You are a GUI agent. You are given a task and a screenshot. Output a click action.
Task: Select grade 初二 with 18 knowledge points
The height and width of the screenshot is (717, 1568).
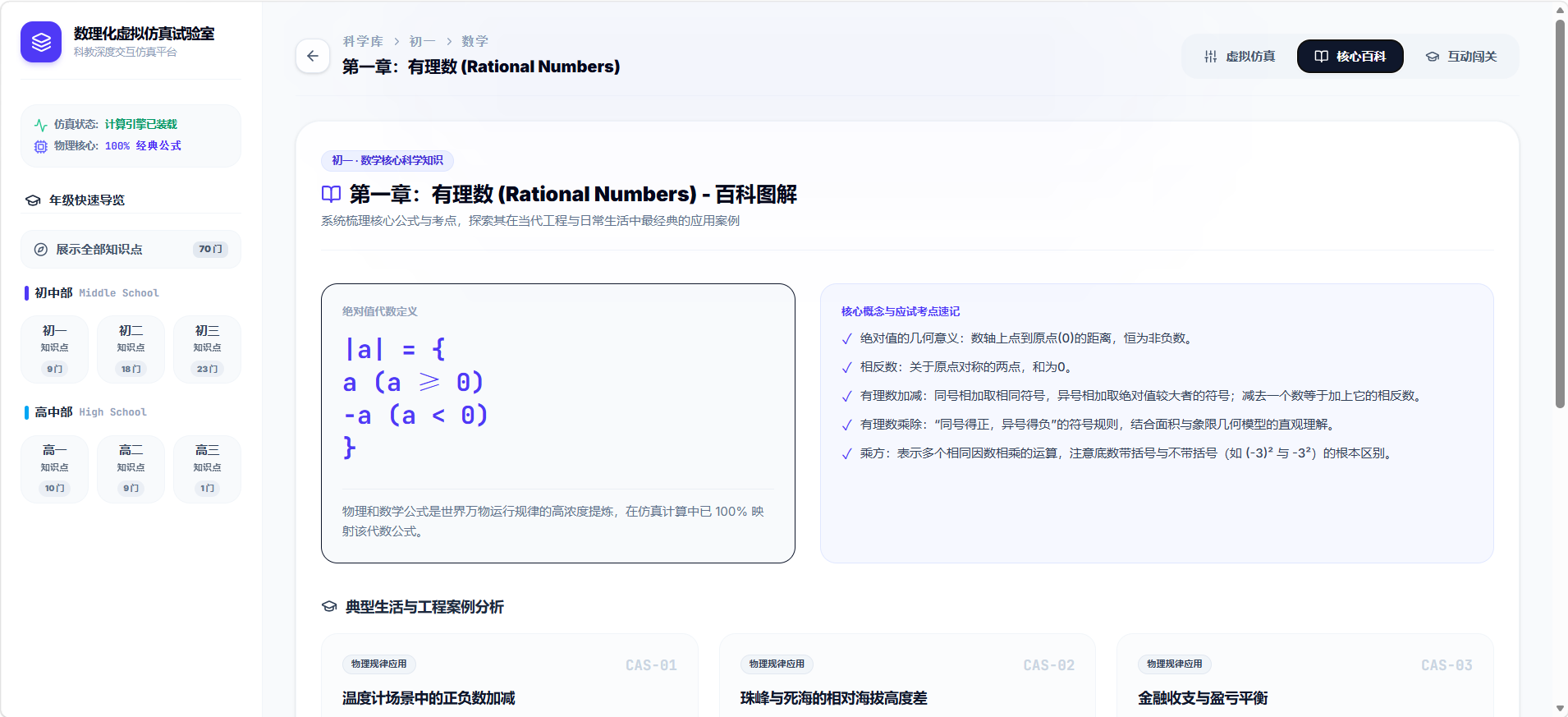coord(131,349)
